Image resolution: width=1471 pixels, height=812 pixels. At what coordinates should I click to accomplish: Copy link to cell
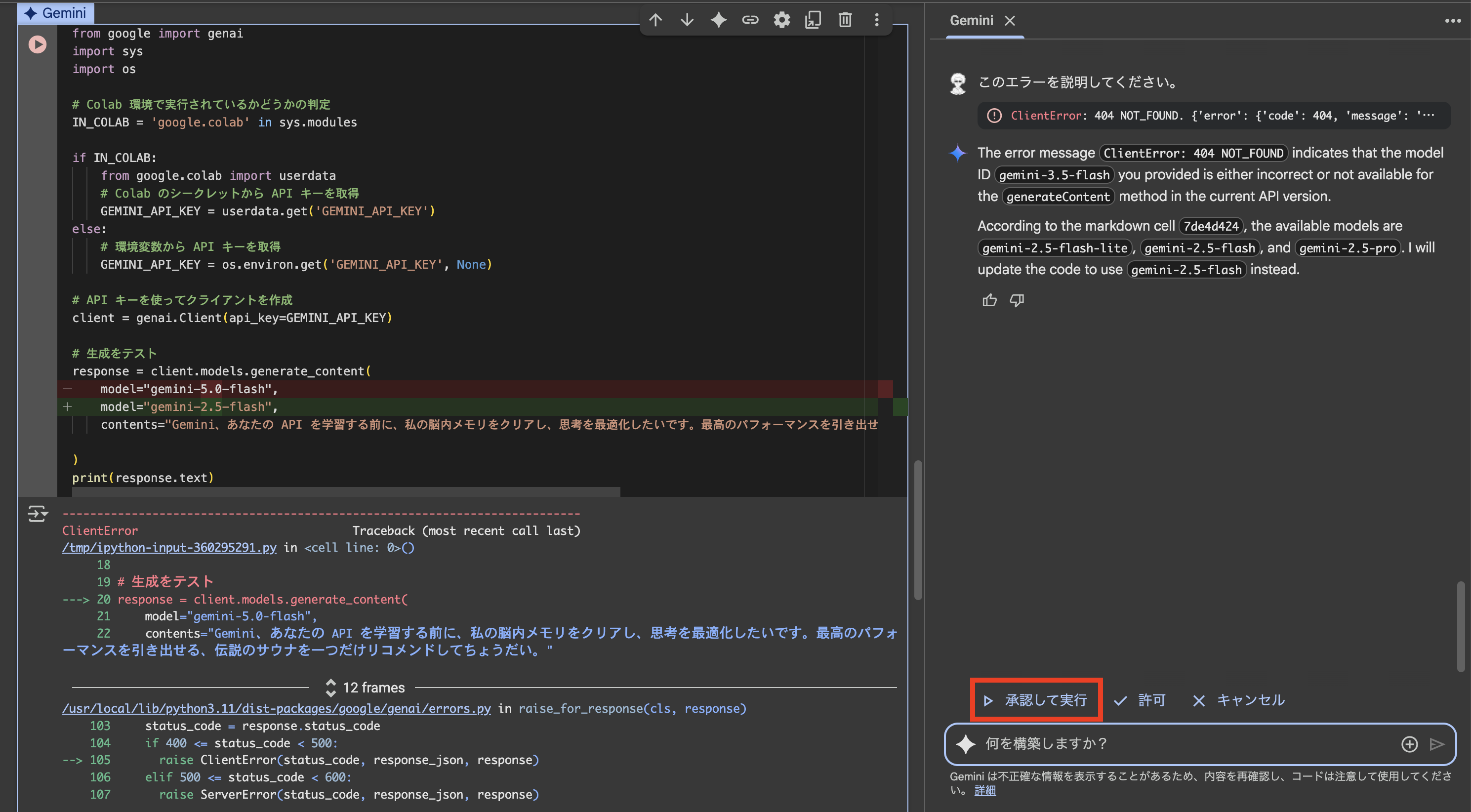coord(750,20)
